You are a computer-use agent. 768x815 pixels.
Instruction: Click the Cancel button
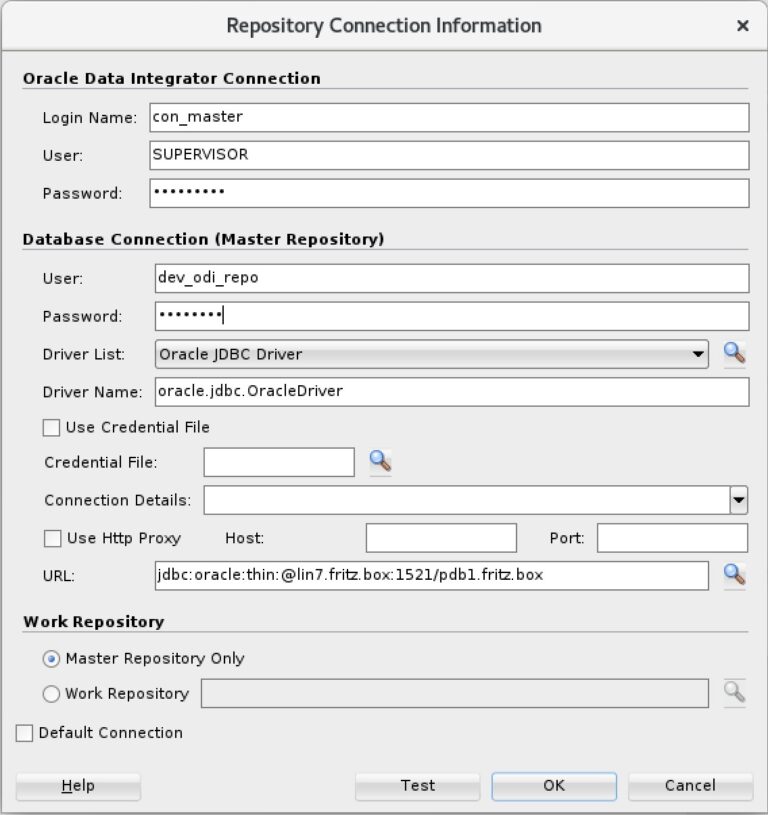tap(690, 785)
